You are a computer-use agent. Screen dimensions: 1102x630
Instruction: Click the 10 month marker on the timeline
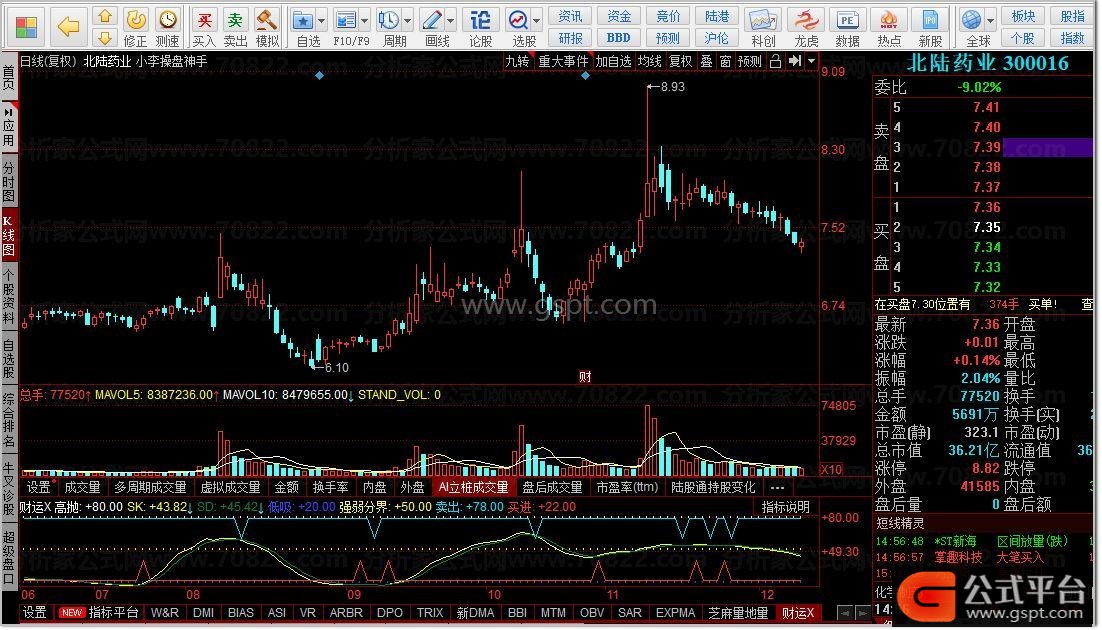point(494,595)
